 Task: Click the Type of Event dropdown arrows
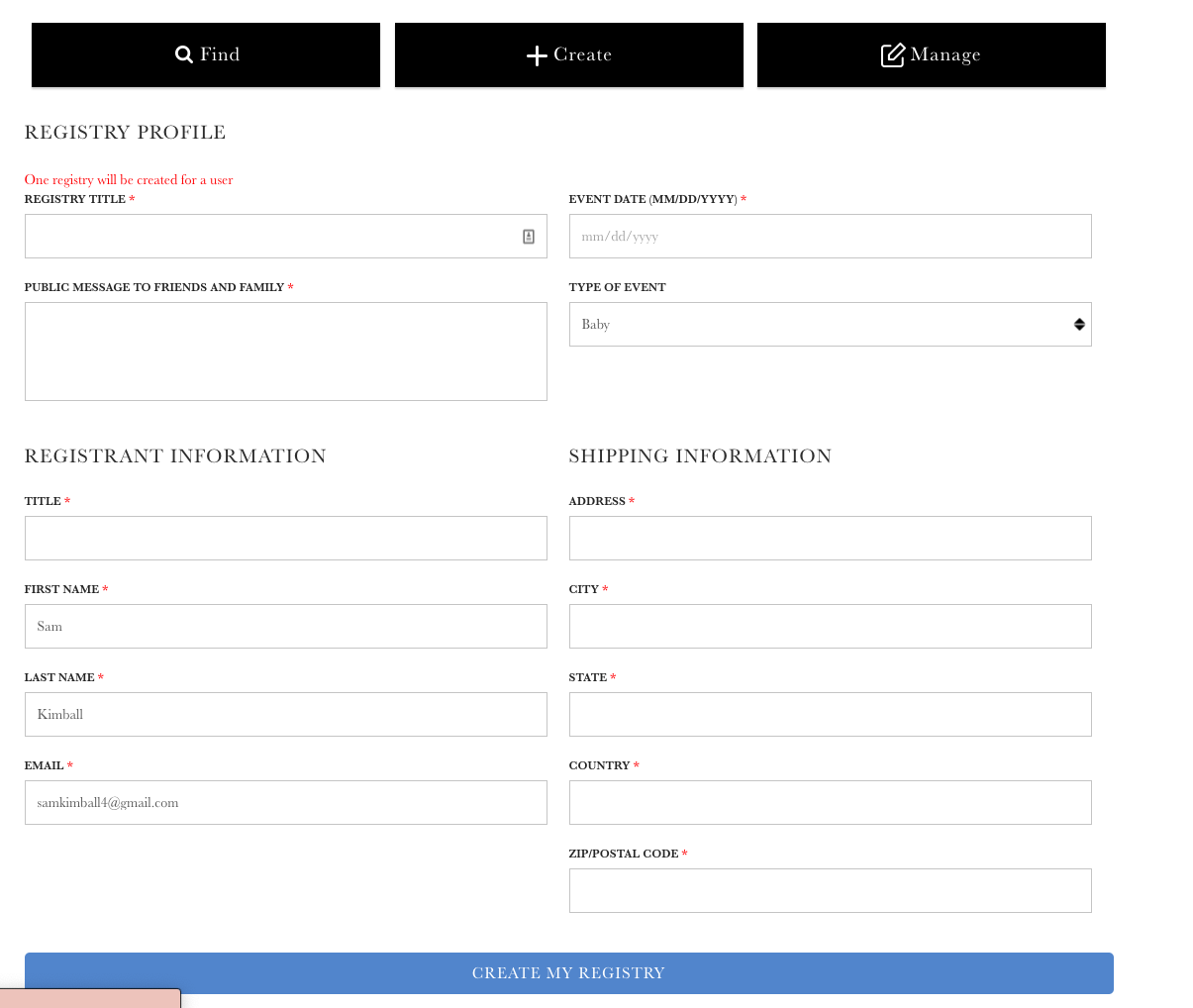1079,325
